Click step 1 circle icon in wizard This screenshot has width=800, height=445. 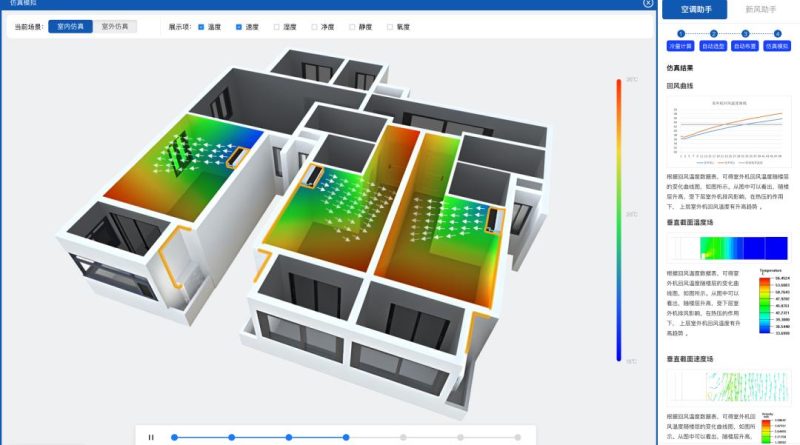[679, 33]
